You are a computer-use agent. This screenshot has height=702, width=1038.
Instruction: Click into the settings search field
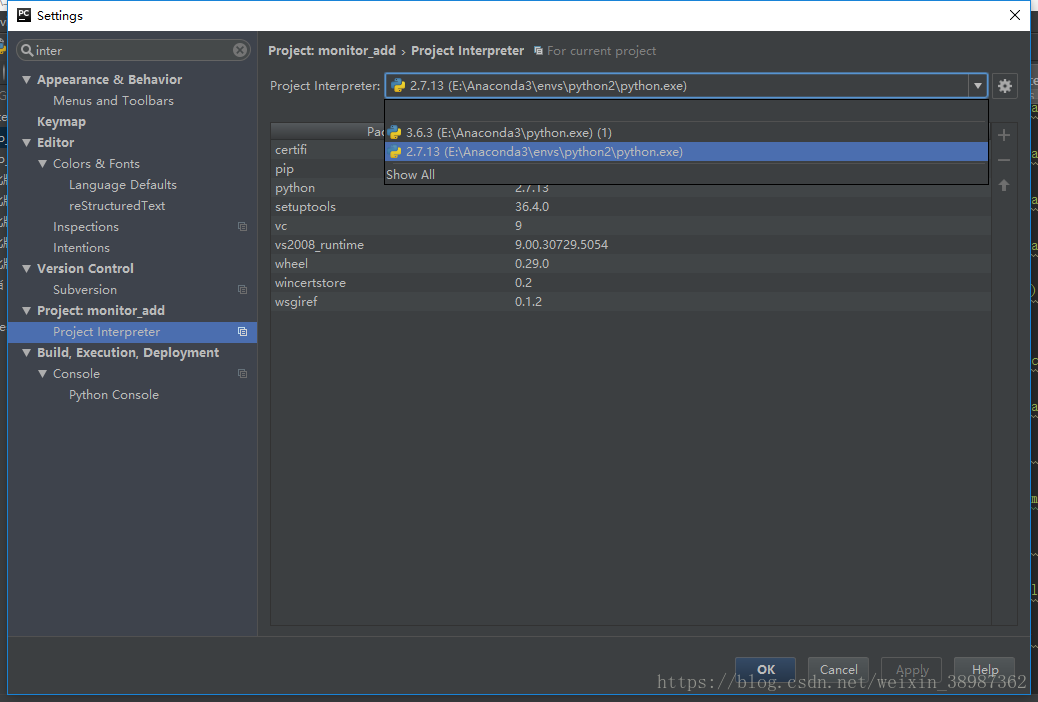coord(134,50)
